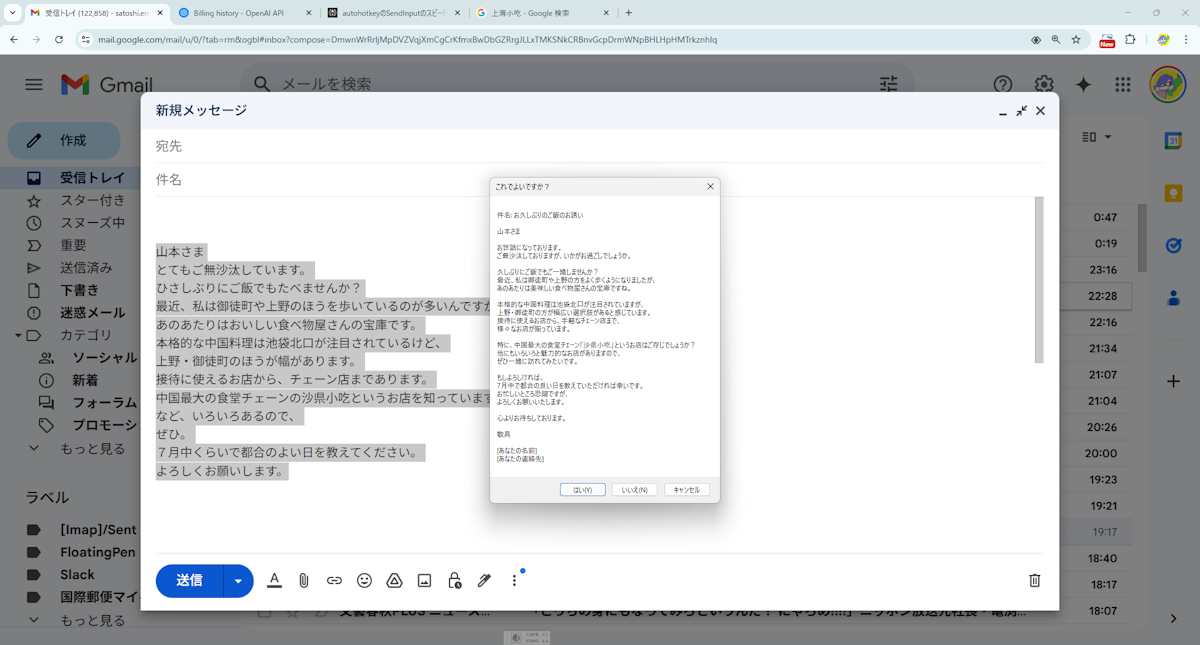Image resolution: width=1200 pixels, height=645 pixels.
Task: Insert emoji icon
Action: [364, 581]
